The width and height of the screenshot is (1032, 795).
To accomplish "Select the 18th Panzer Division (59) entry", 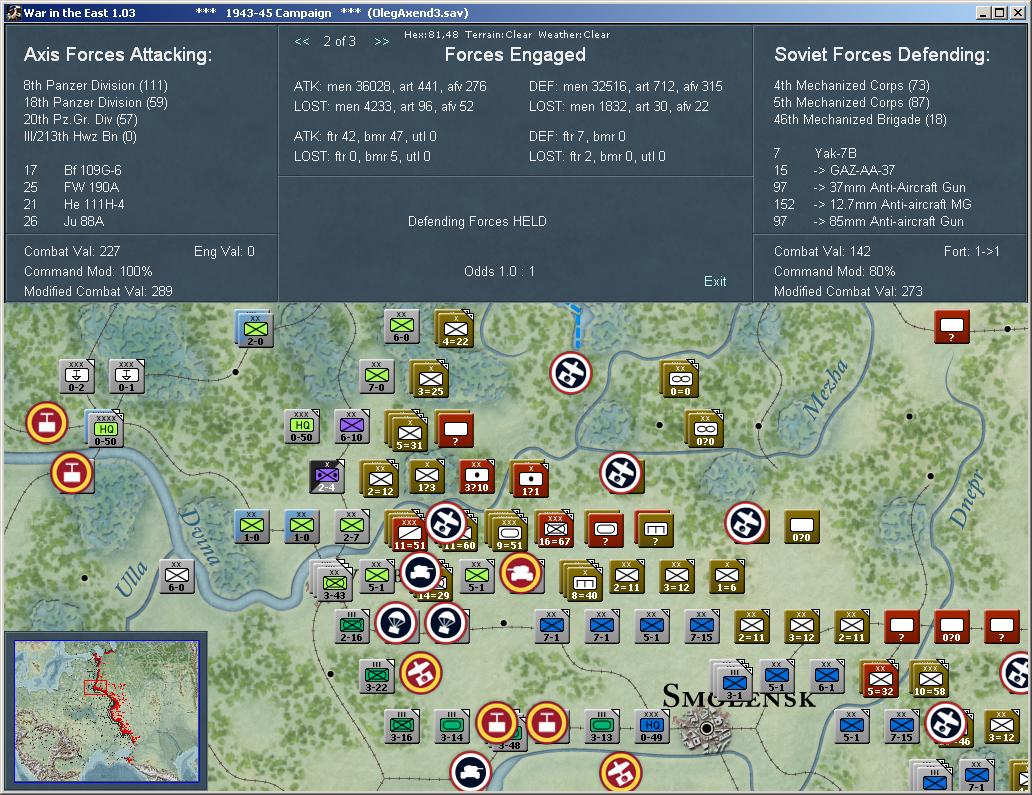I will tap(95, 102).
